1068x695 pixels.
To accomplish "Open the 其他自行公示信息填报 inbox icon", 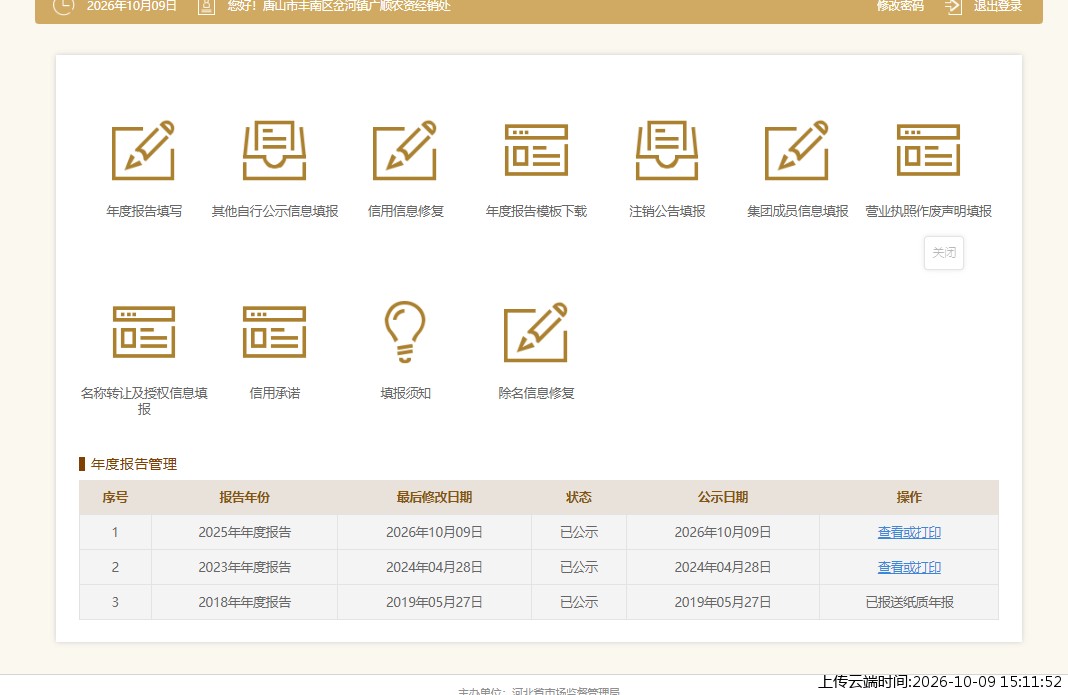I will pos(274,151).
